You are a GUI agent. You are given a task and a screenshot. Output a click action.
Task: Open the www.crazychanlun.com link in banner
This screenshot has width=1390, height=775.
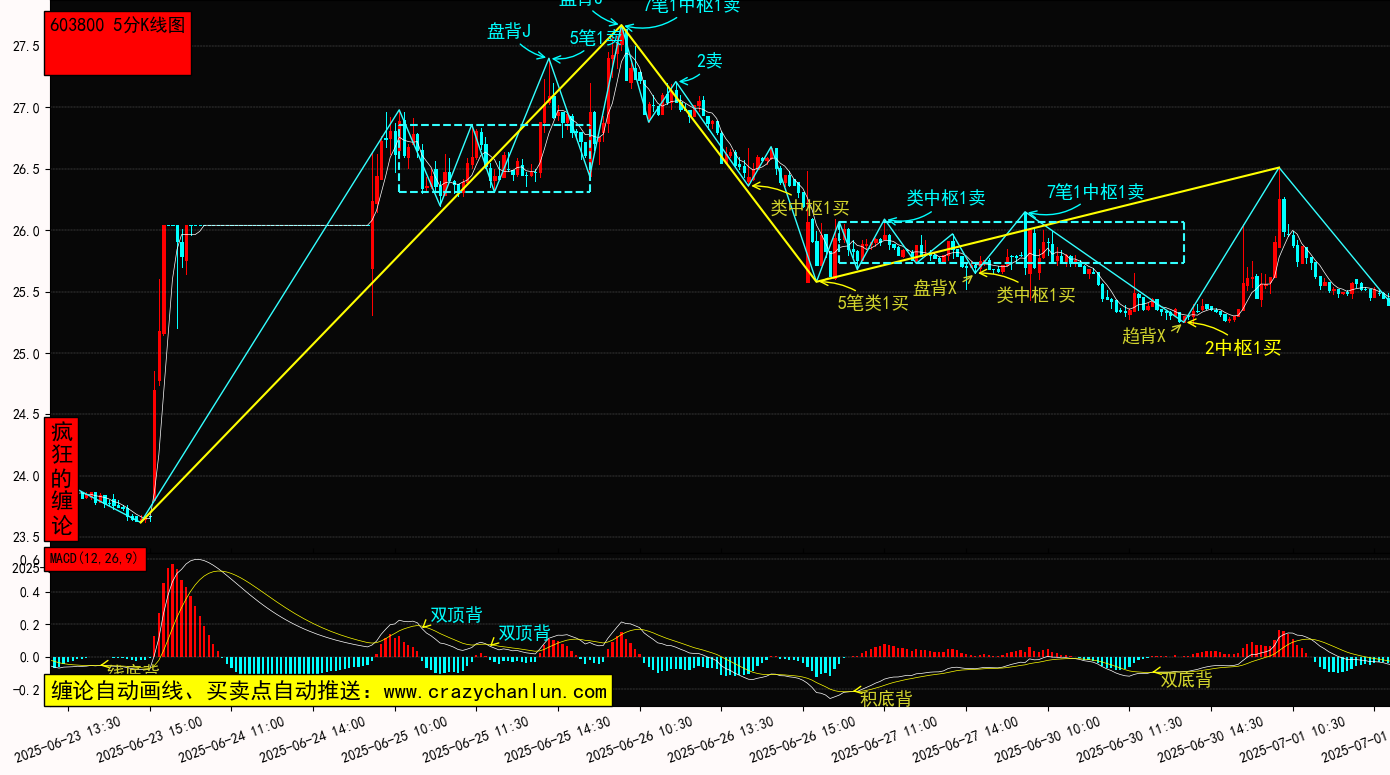[x=495, y=691]
